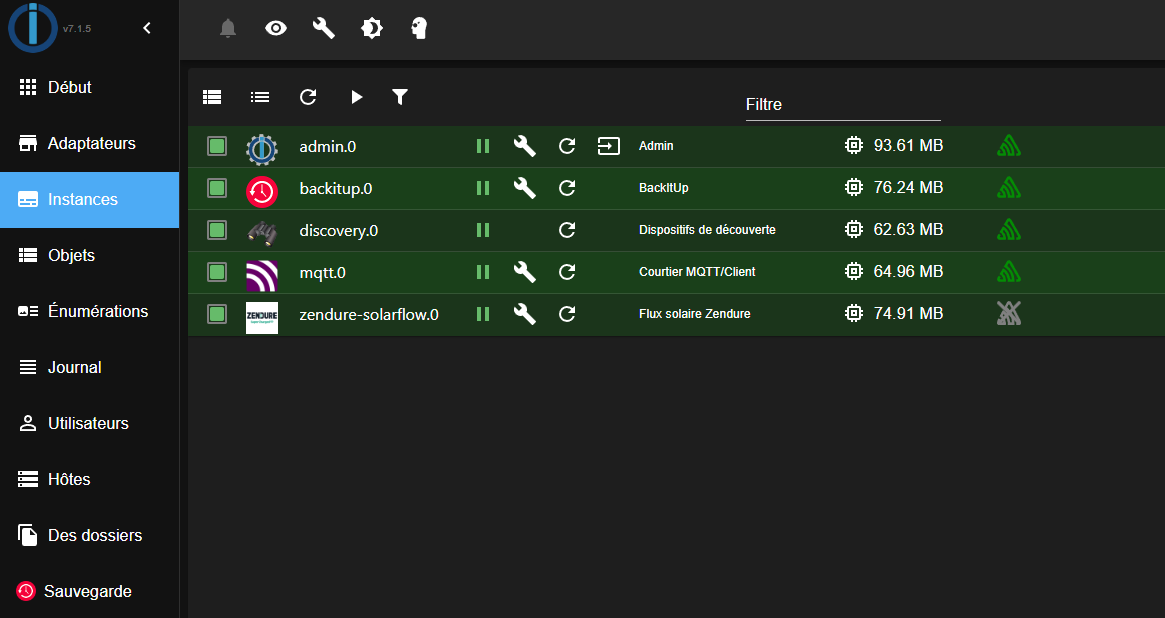
Task: Click zendure-solarflow.0 disconnected status icon
Action: (x=1008, y=313)
